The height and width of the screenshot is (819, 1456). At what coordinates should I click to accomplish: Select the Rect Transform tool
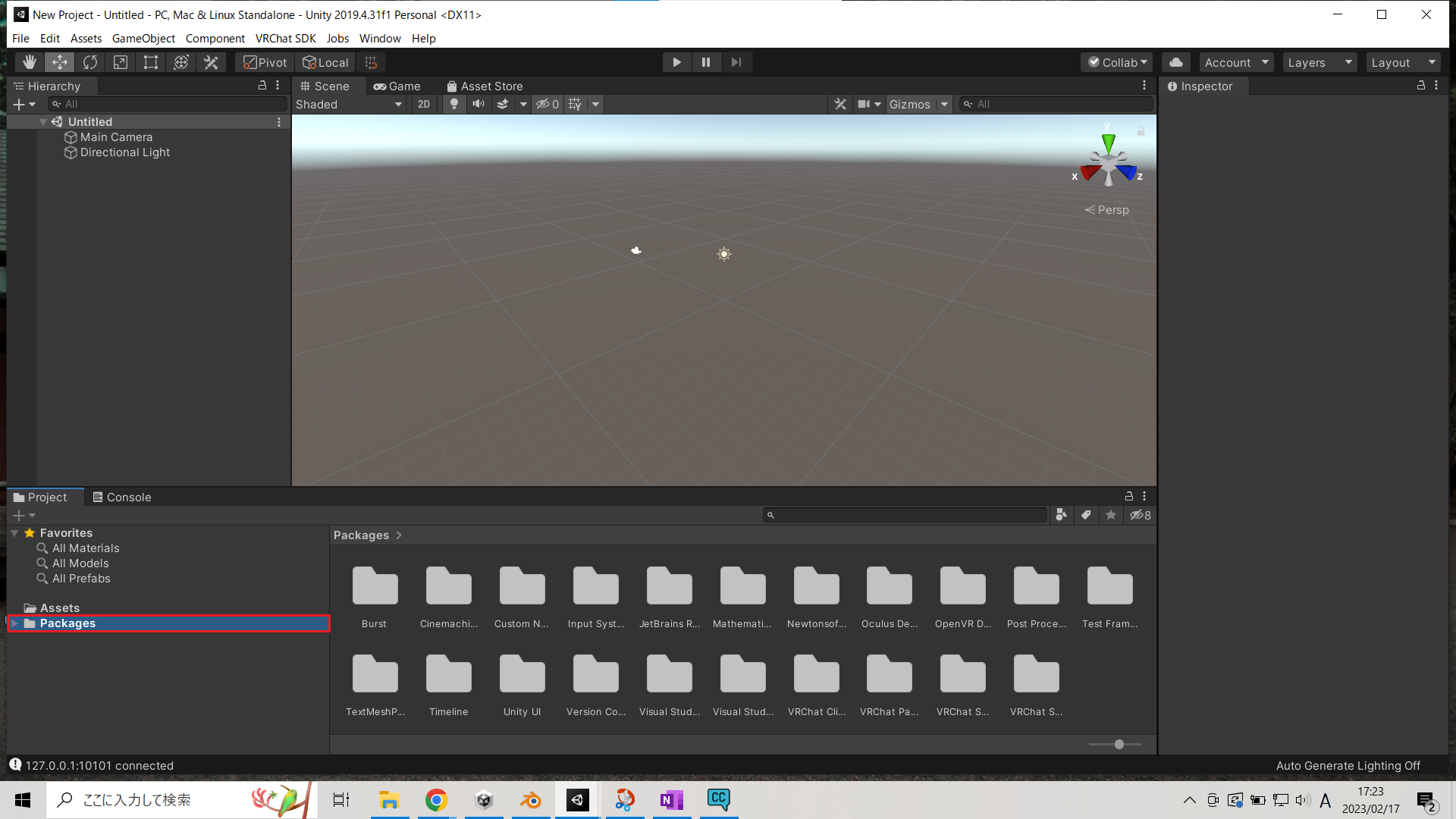[x=150, y=62]
